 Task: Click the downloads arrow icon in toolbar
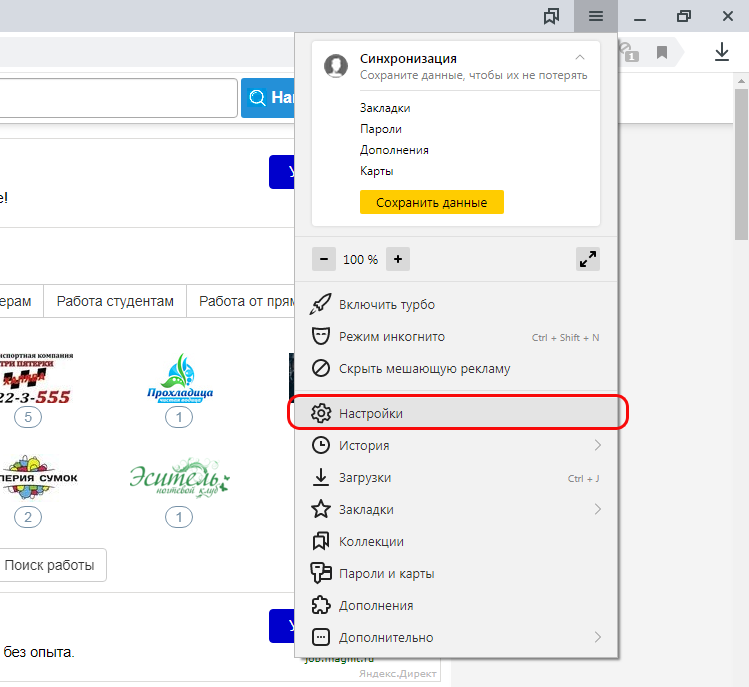tap(723, 52)
